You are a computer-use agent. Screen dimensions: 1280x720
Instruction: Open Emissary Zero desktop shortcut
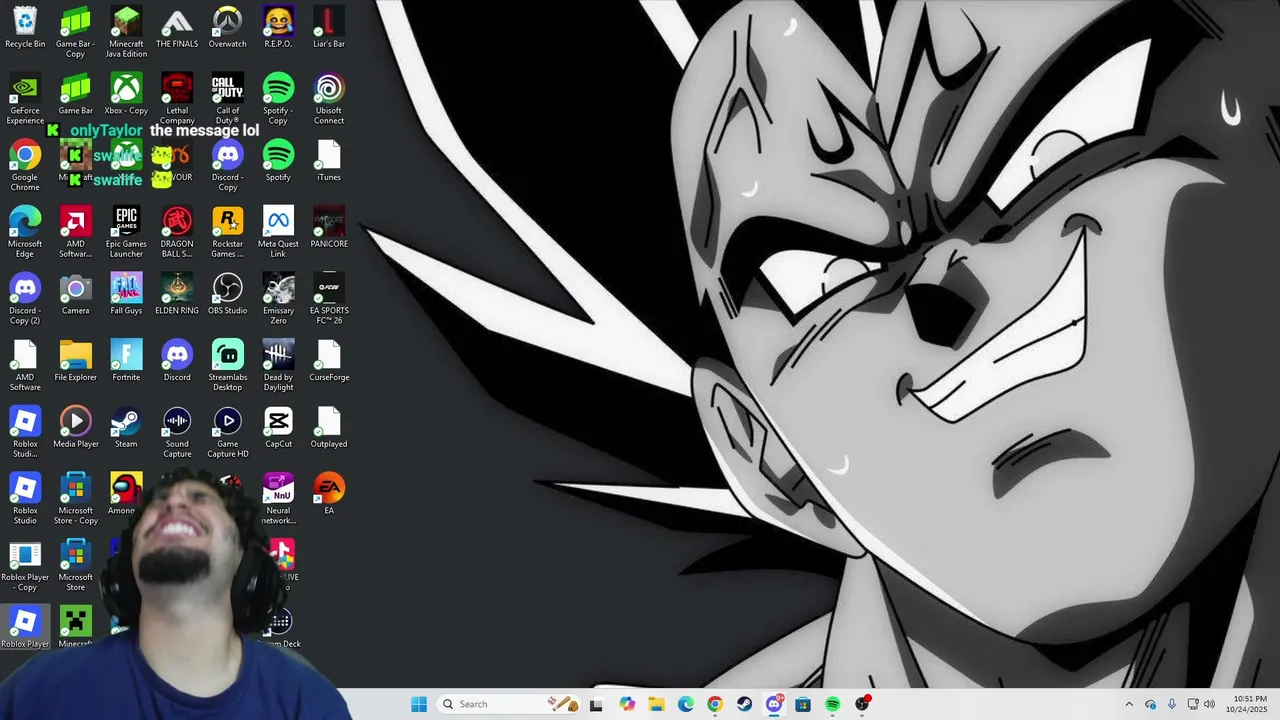click(x=278, y=299)
